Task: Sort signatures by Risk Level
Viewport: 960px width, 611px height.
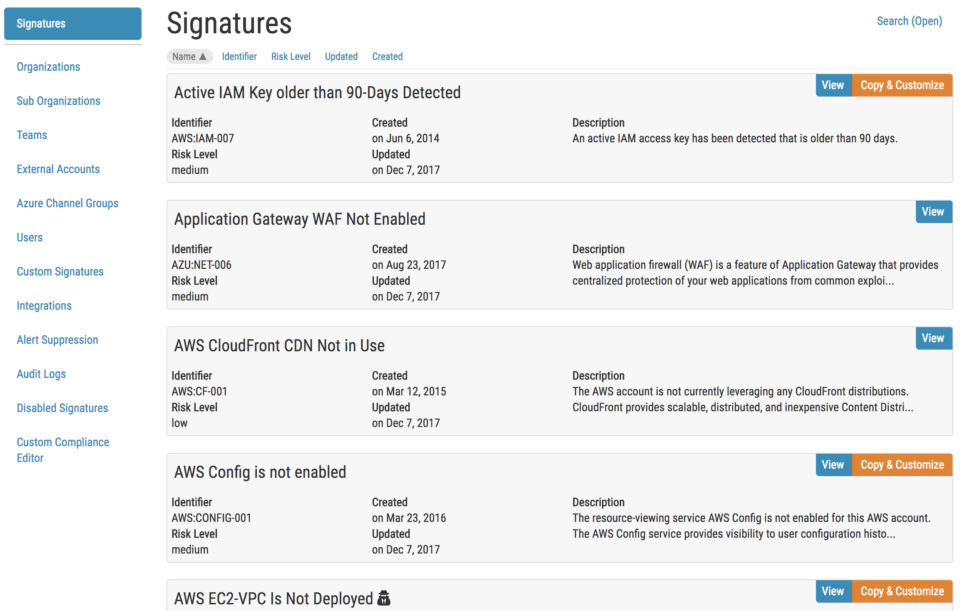Action: coord(291,57)
